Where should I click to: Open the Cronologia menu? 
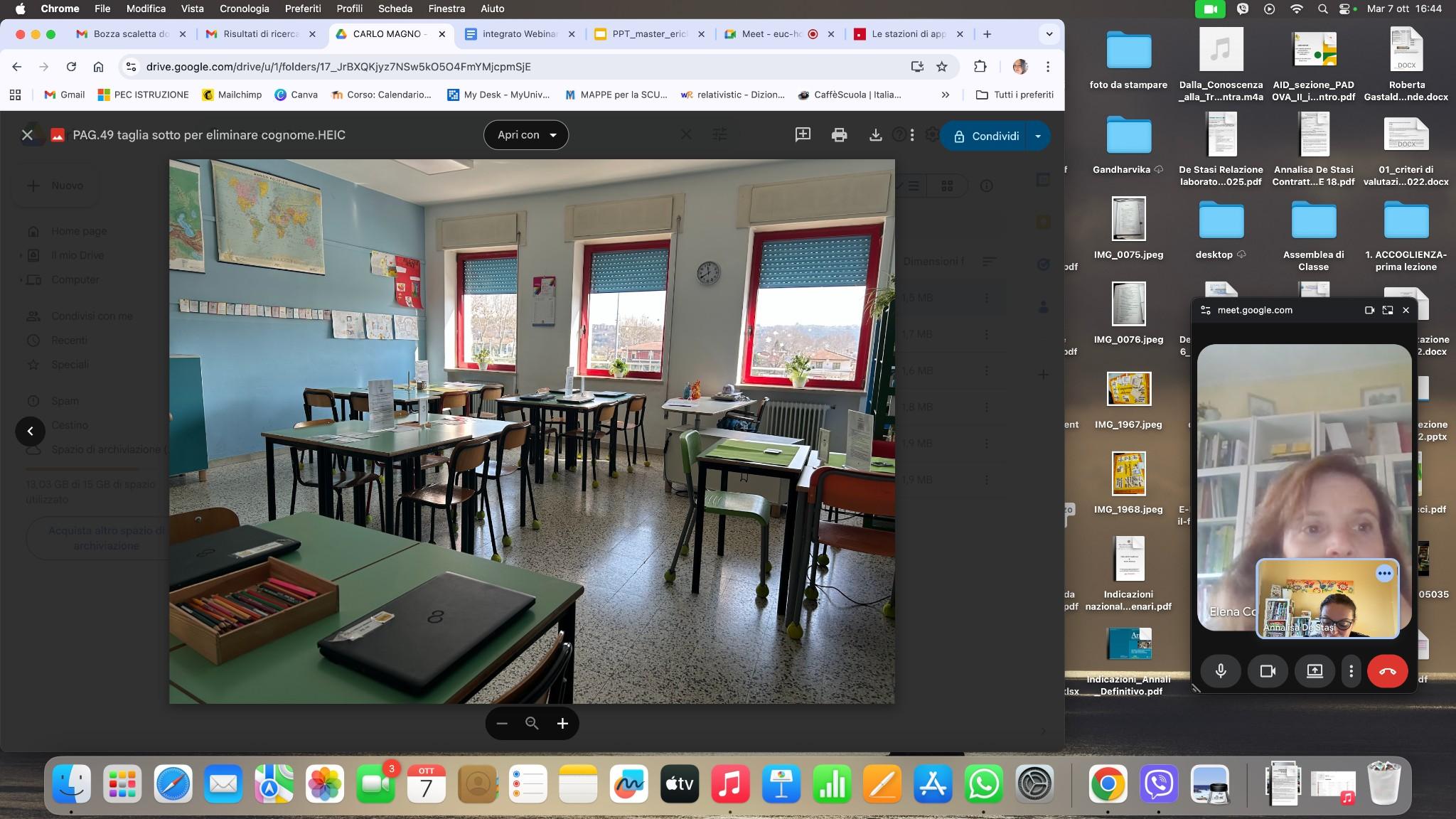(244, 9)
